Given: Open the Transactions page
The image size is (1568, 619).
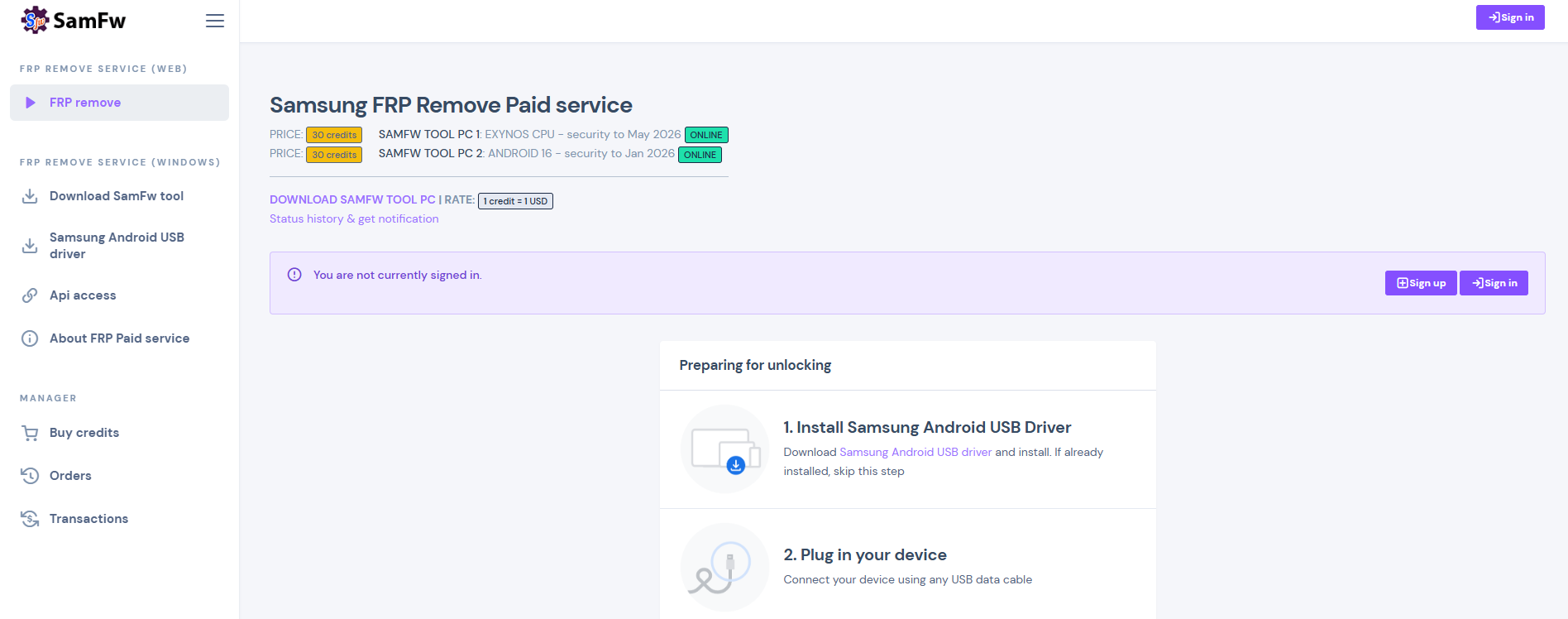Looking at the screenshot, I should pyautogui.click(x=119, y=519).
